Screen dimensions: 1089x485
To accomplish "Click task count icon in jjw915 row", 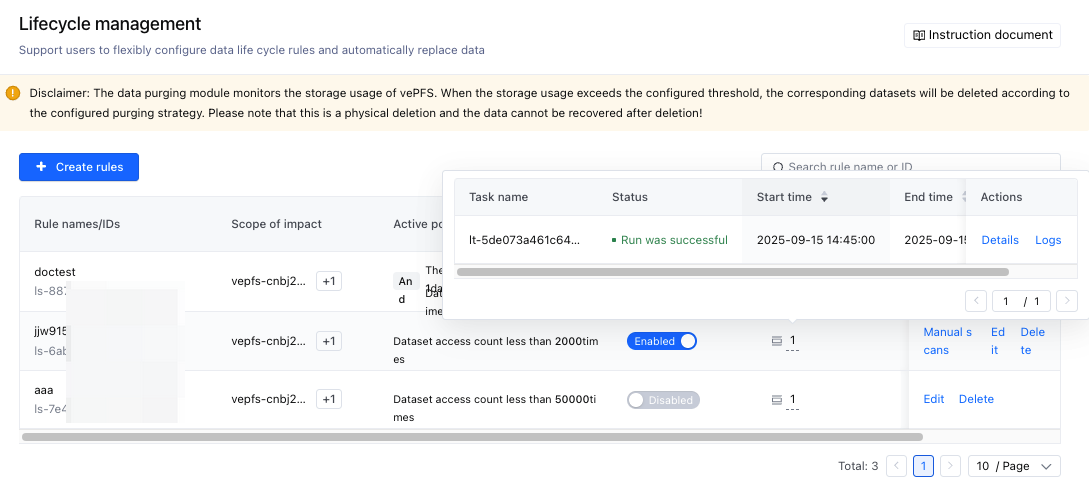I will 777,340.
